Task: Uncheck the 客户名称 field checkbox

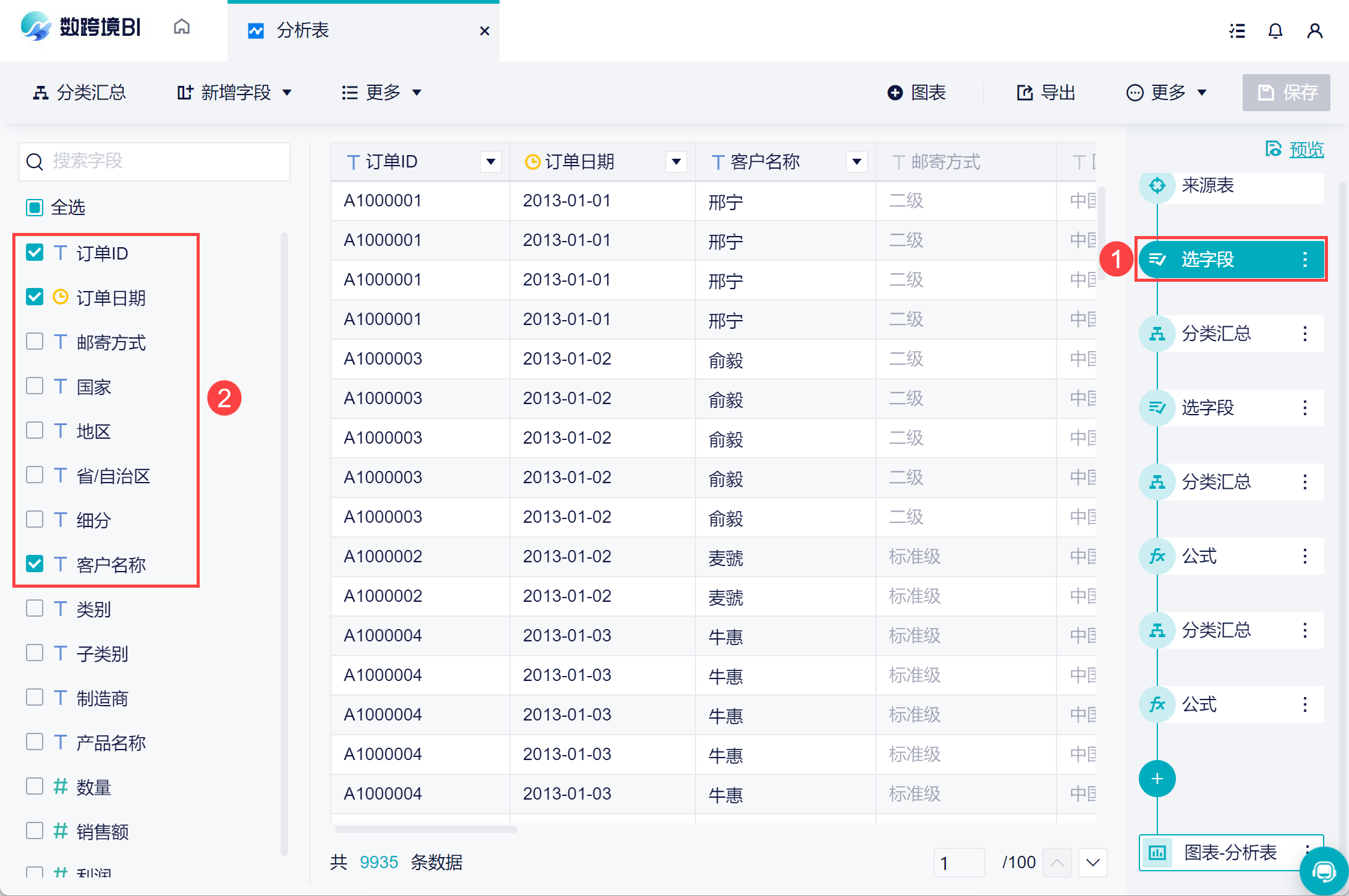Action: (x=35, y=564)
